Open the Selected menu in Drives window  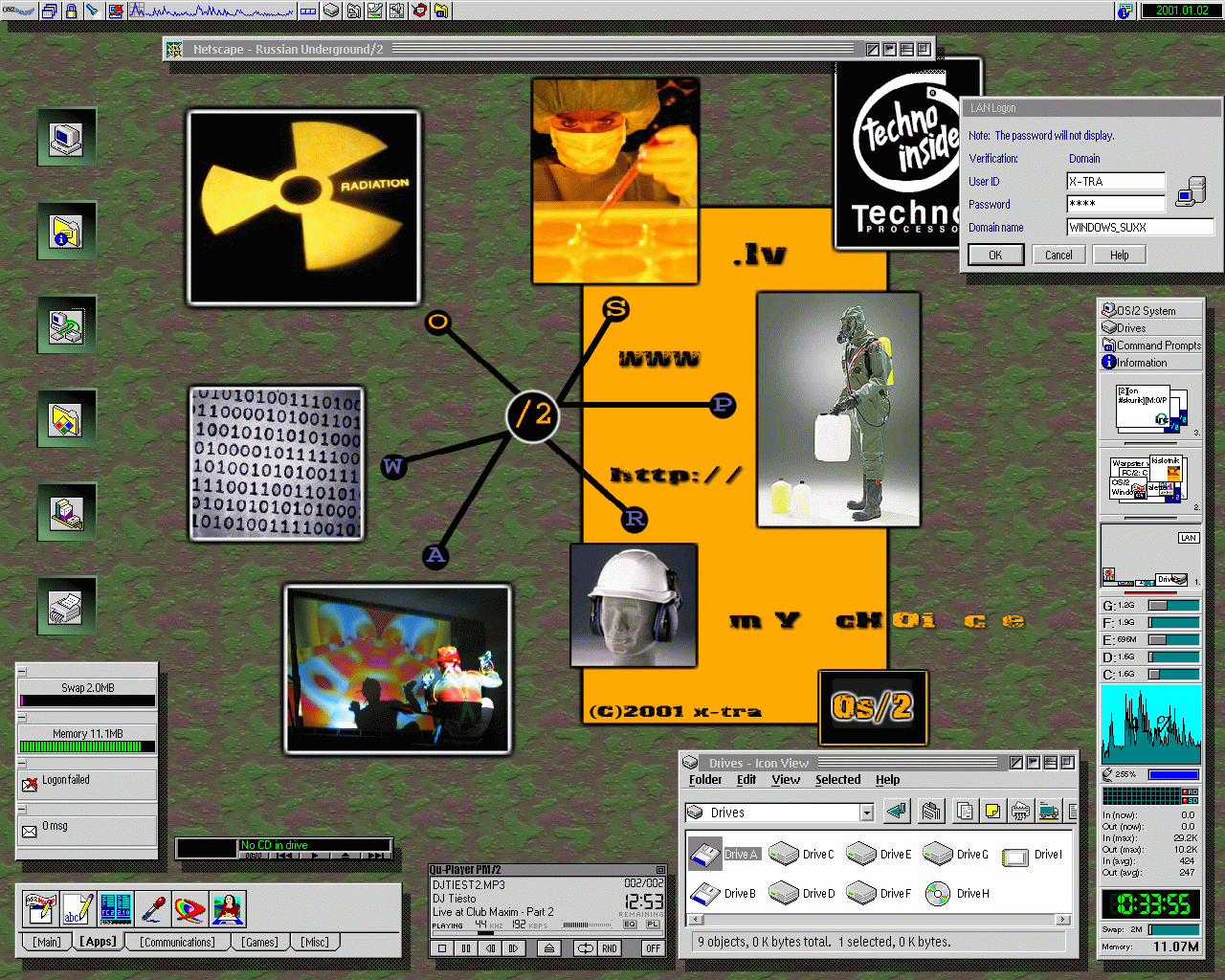pyautogui.click(x=837, y=780)
